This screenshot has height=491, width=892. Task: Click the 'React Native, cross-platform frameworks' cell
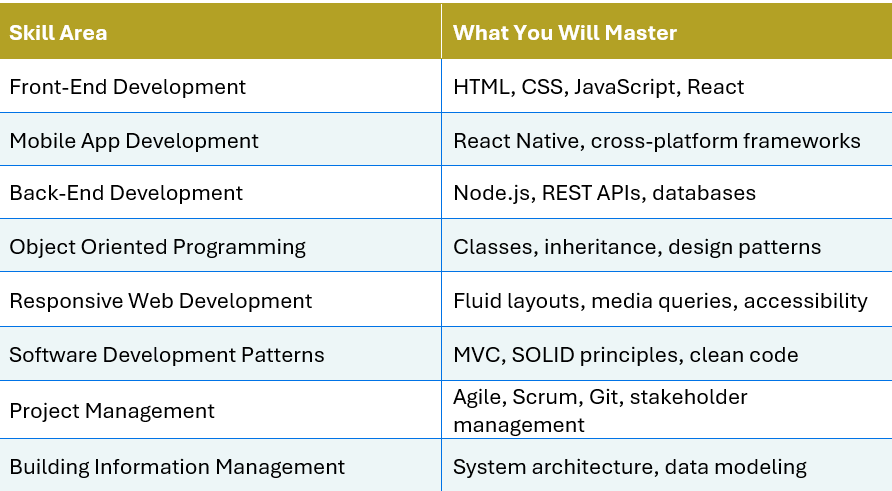click(x=656, y=141)
